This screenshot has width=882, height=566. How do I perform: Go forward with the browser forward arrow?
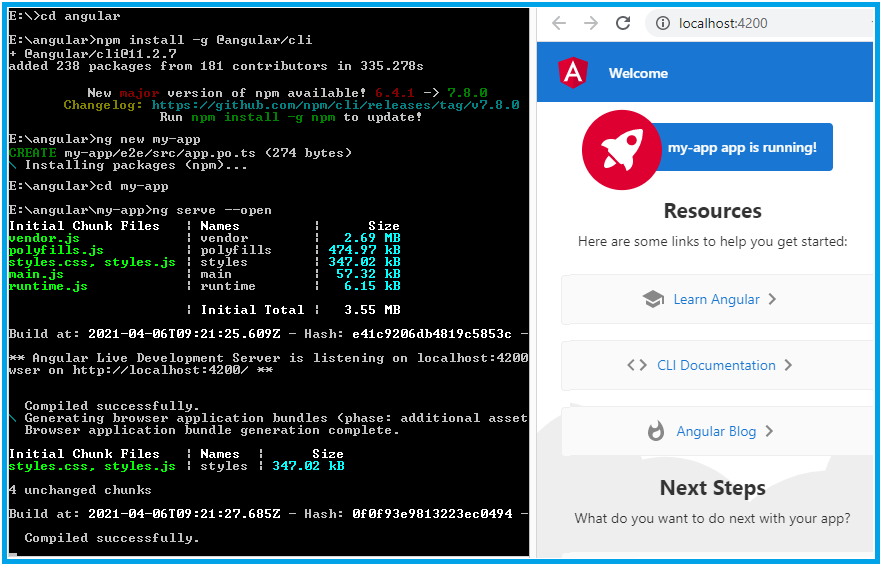point(591,23)
